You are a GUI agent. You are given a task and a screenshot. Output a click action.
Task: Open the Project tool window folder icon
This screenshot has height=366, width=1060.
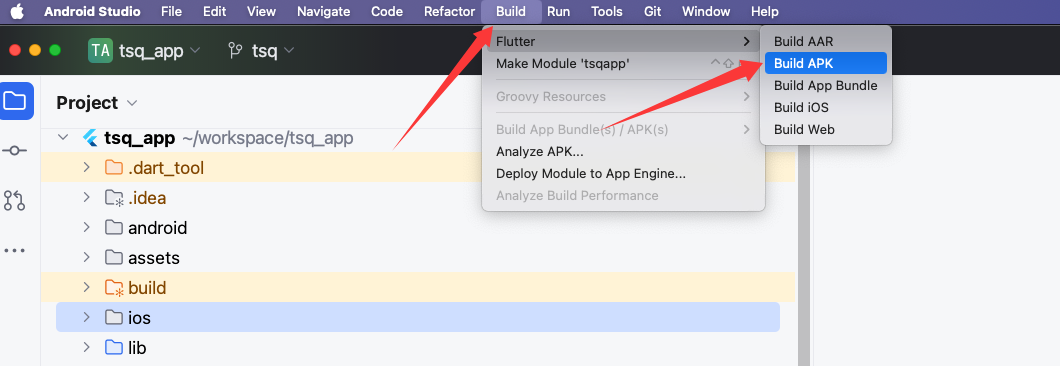15,101
